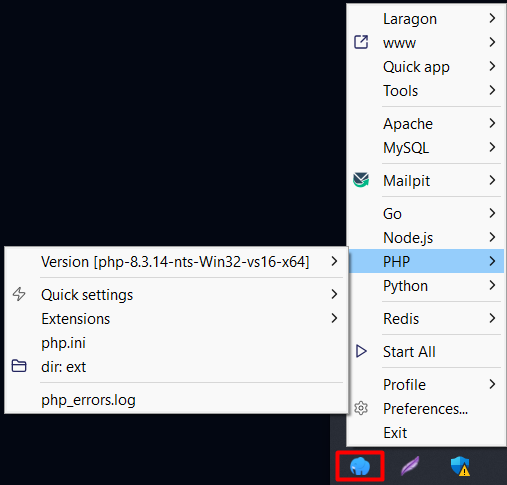Open Preferences... from the menu

pyautogui.click(x=426, y=409)
